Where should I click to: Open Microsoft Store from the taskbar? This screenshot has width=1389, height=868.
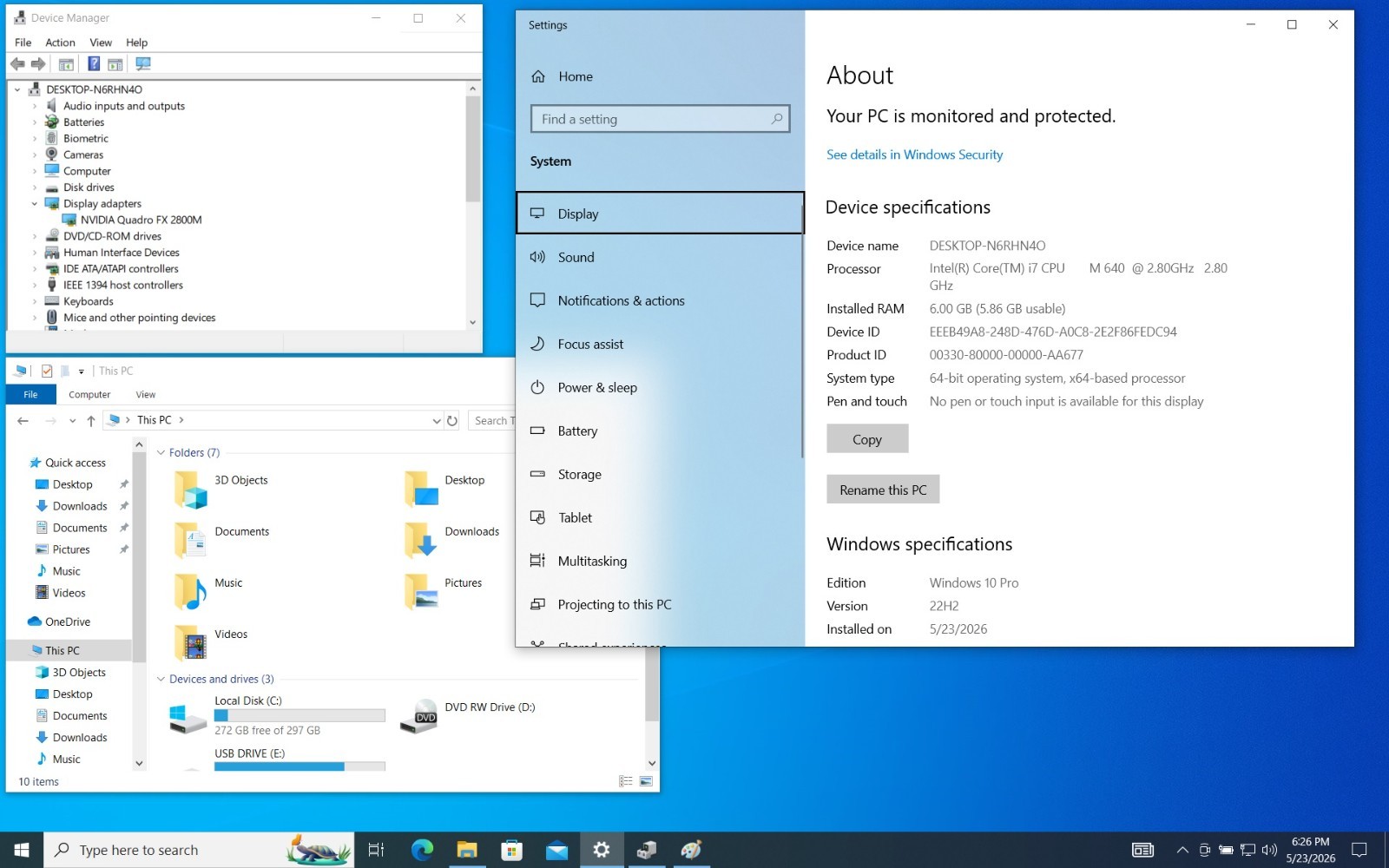511,850
